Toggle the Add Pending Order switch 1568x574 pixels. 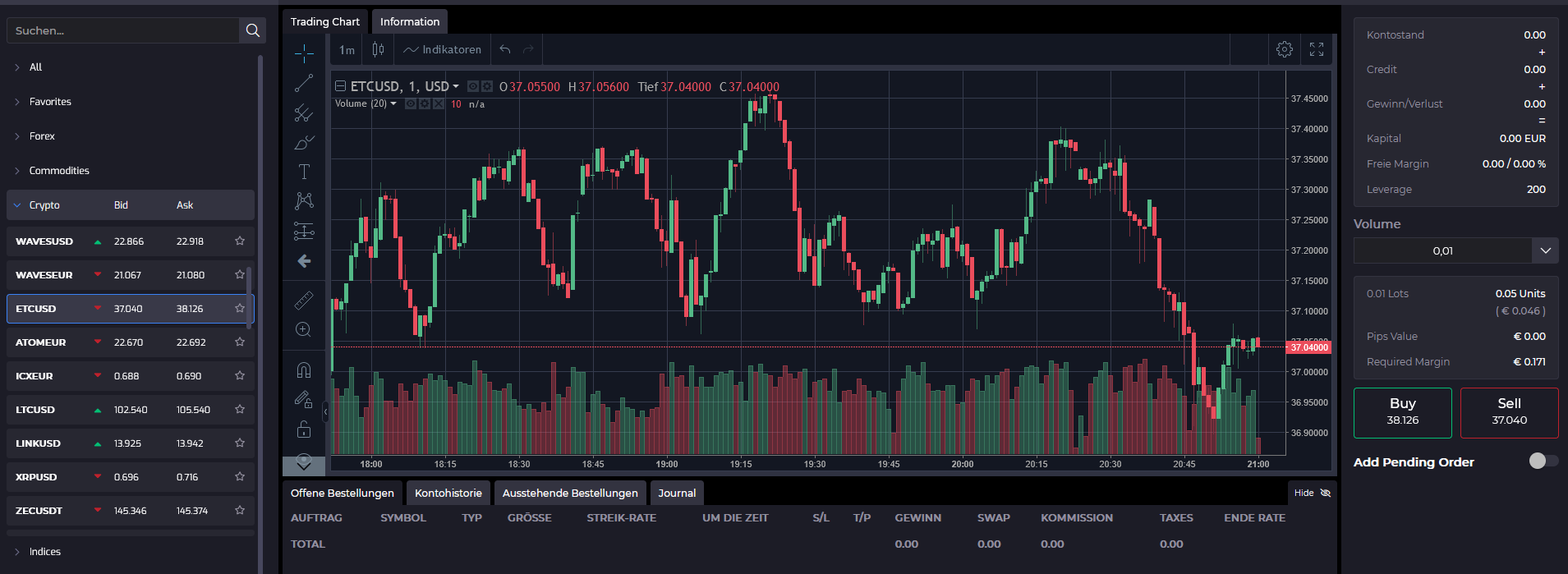(1543, 461)
